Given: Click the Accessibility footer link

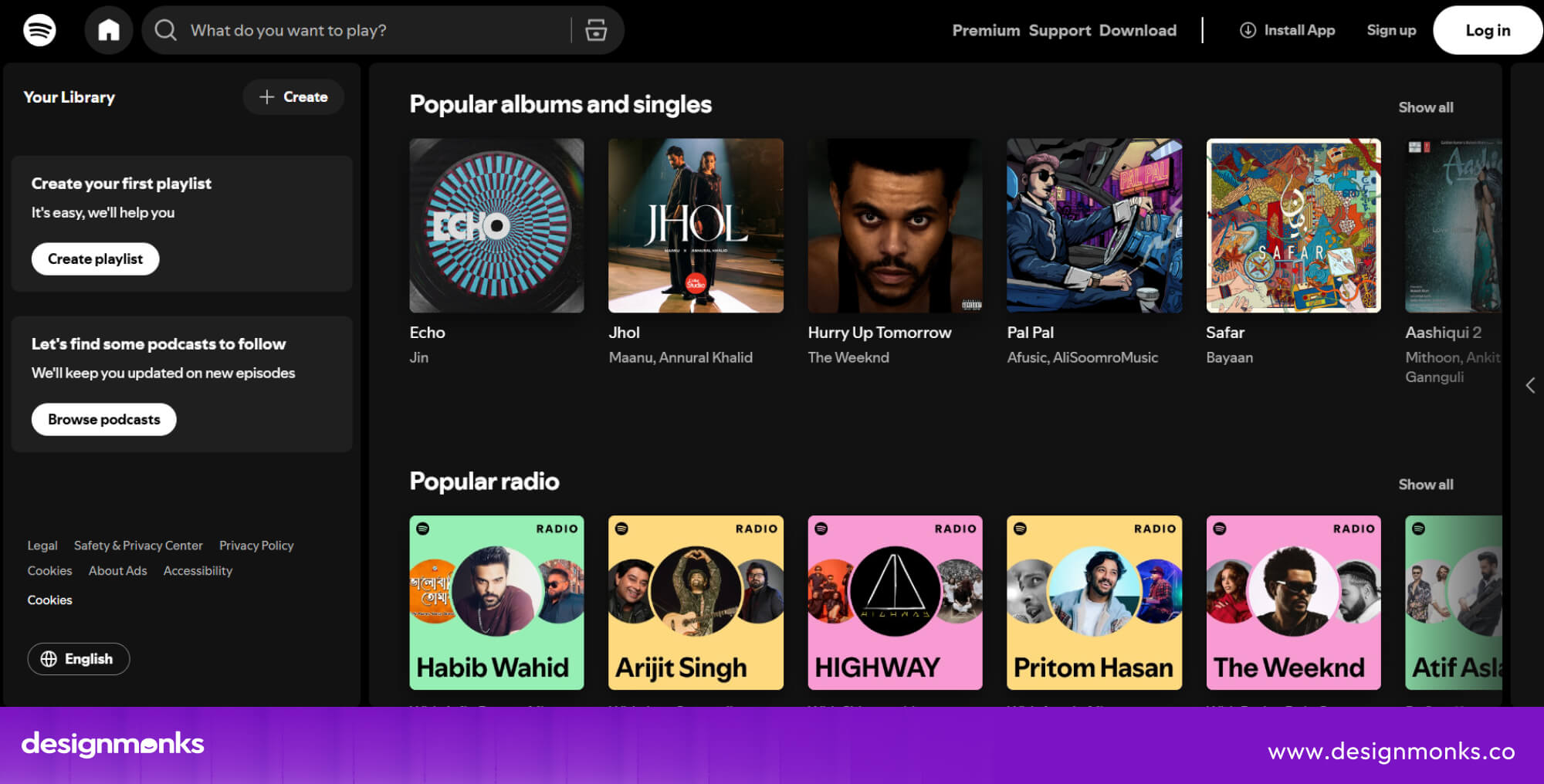Looking at the screenshot, I should point(198,570).
